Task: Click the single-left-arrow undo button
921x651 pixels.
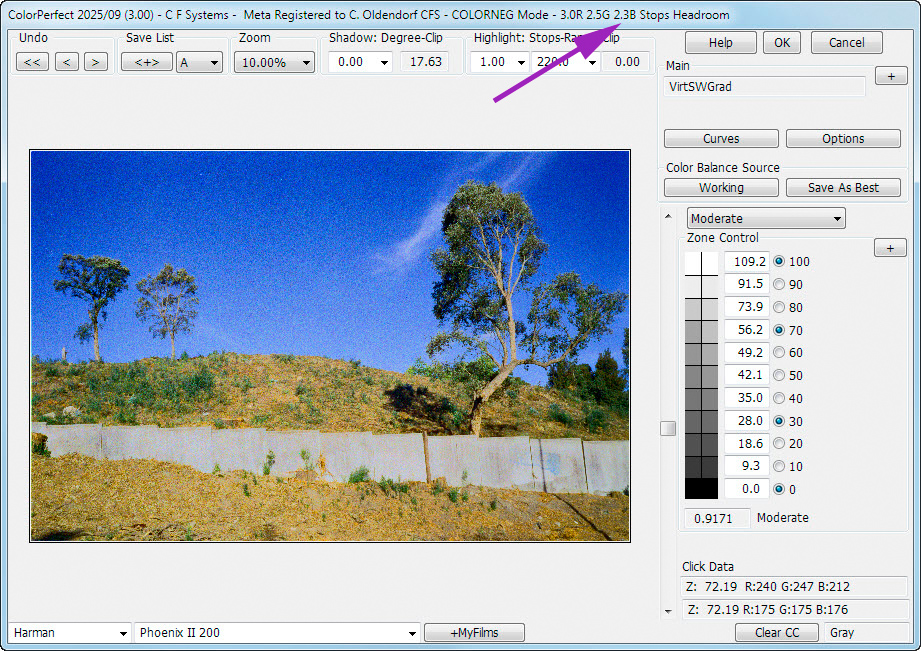Action: coord(67,62)
